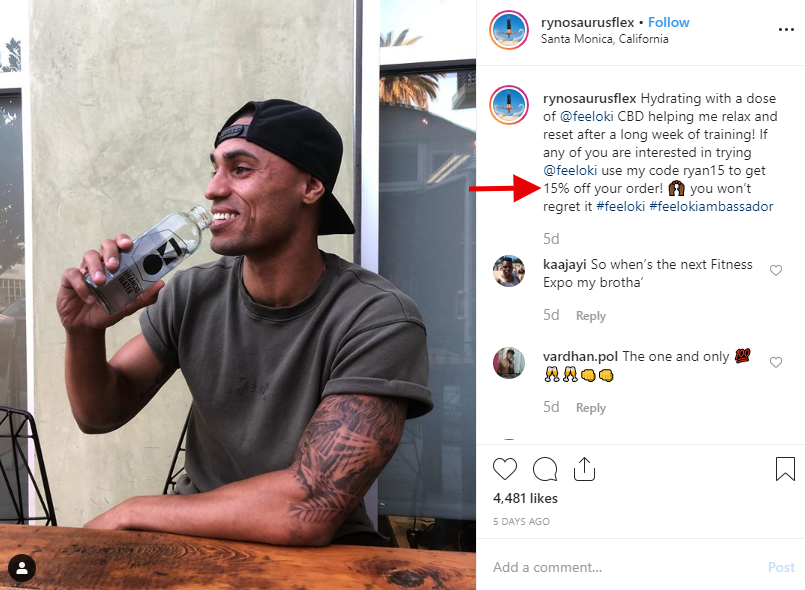Click the Add a comment field
This screenshot has width=805, height=590.
pos(620,567)
